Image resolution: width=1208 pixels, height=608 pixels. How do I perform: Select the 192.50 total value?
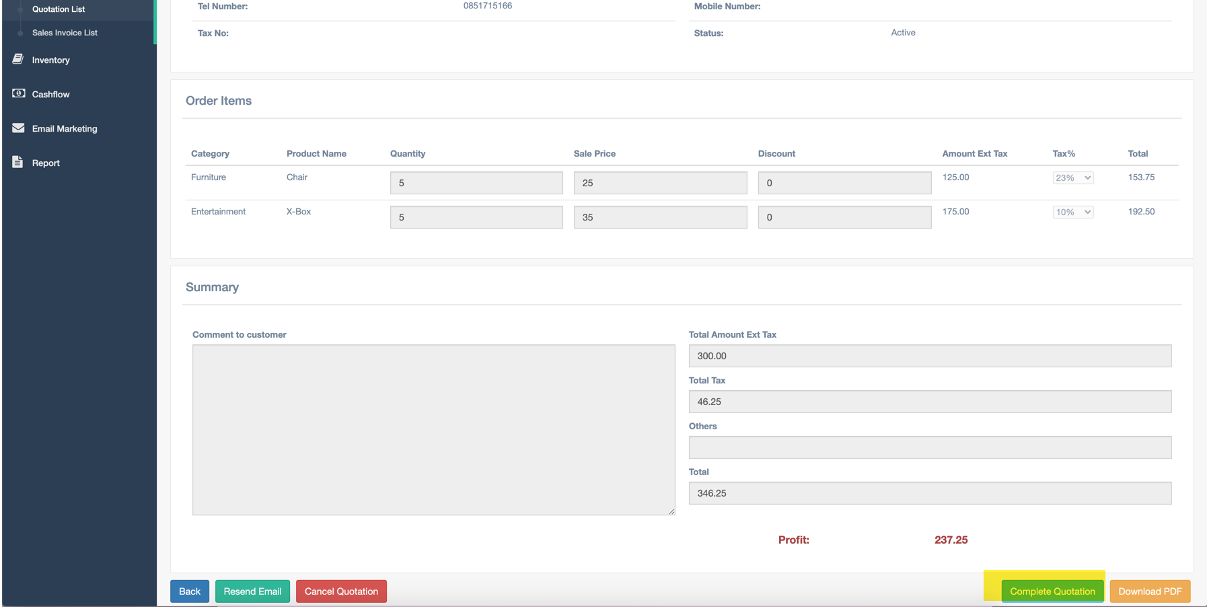[1141, 212]
